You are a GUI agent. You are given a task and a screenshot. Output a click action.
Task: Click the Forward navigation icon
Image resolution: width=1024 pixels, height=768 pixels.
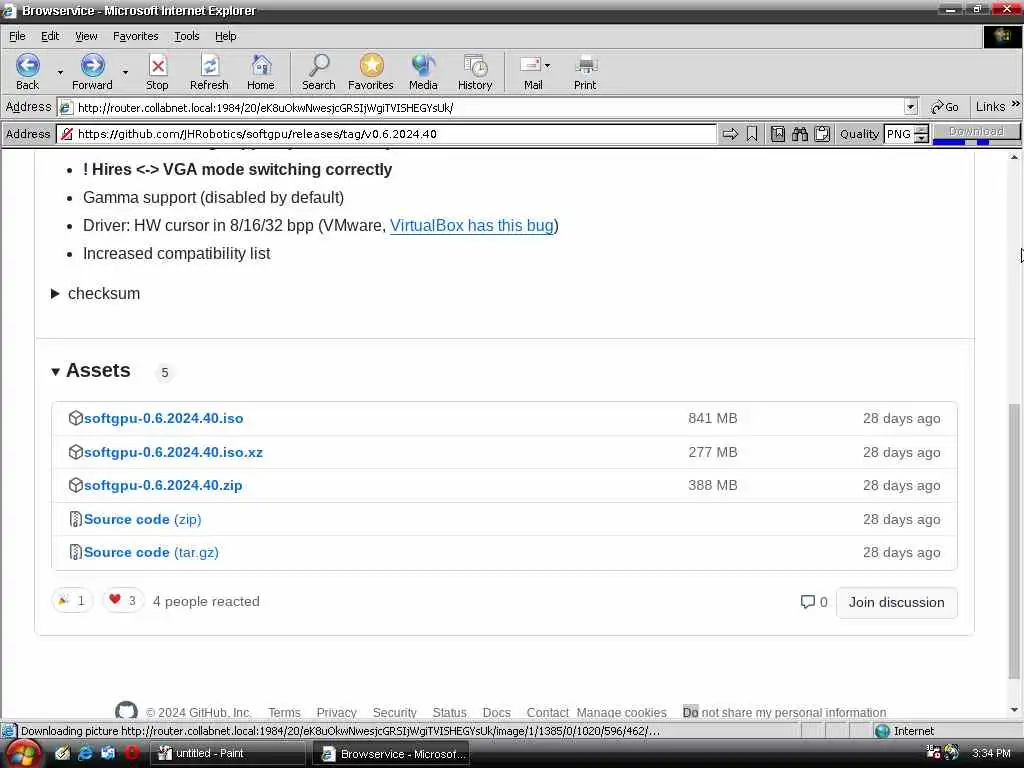click(x=92, y=65)
